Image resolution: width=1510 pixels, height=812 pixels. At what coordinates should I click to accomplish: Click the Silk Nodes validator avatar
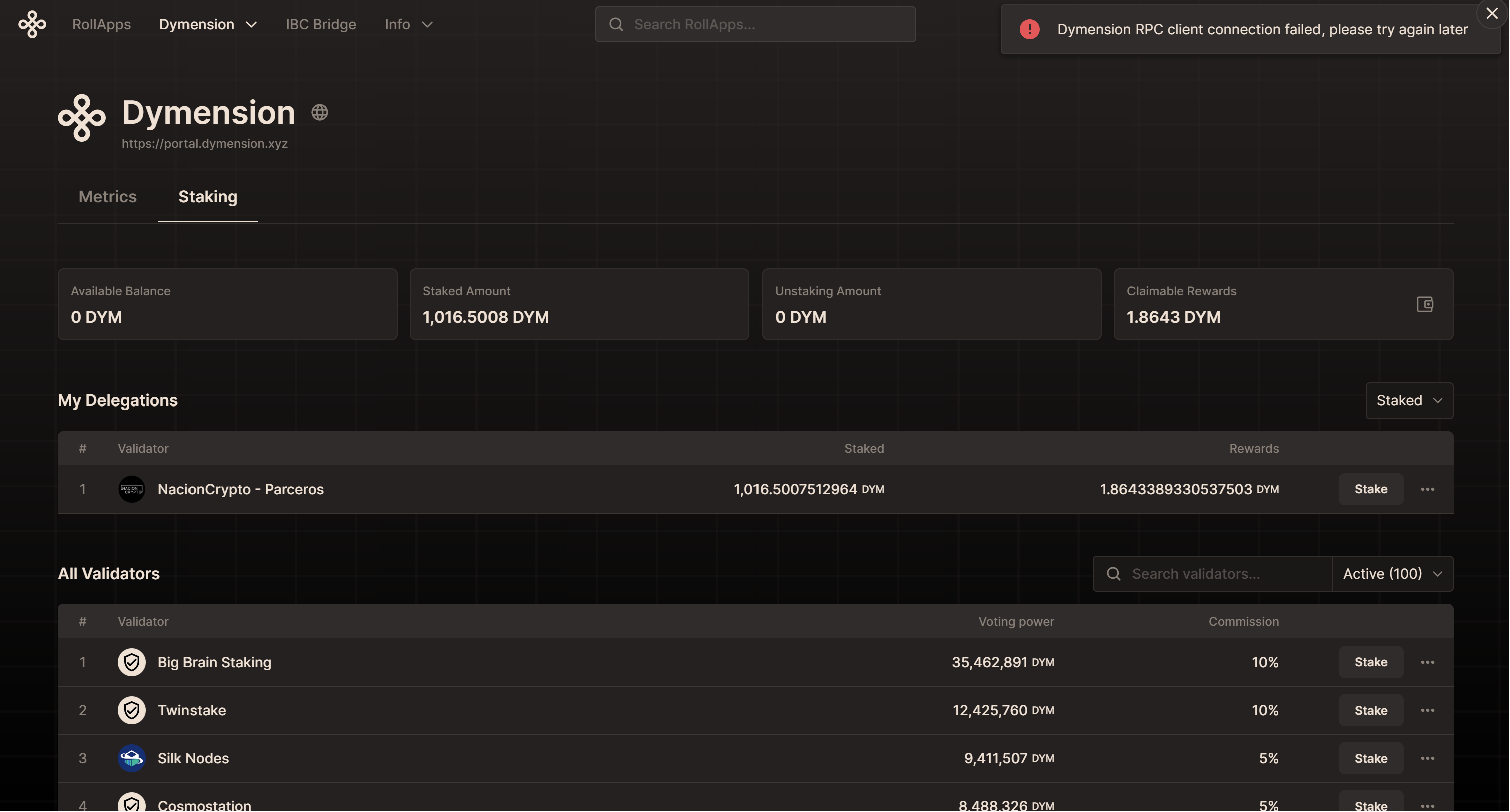[131, 758]
